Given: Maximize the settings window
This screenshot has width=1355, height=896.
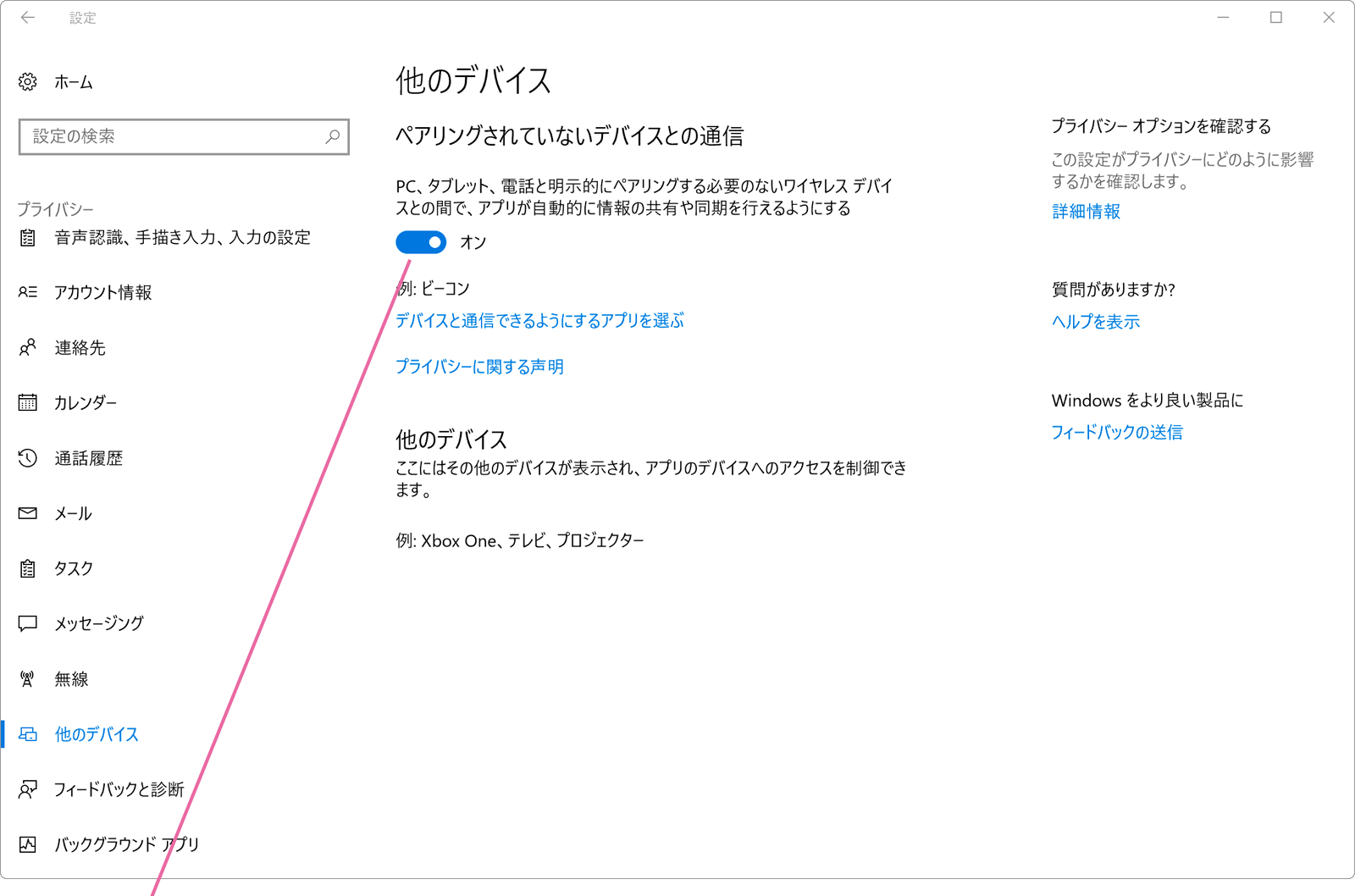Looking at the screenshot, I should pyautogui.click(x=1276, y=17).
